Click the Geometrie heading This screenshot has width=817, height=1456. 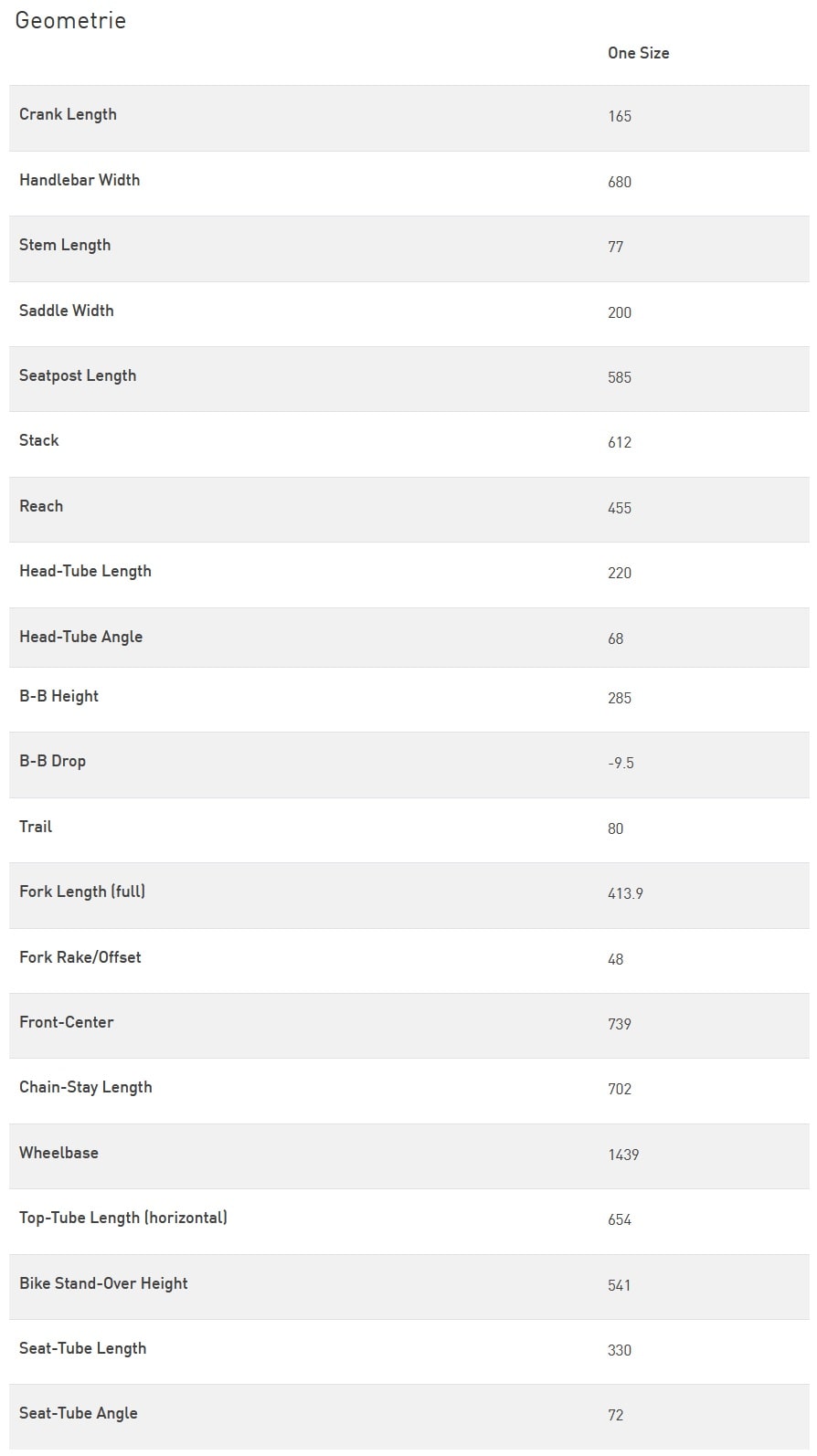[x=70, y=20]
